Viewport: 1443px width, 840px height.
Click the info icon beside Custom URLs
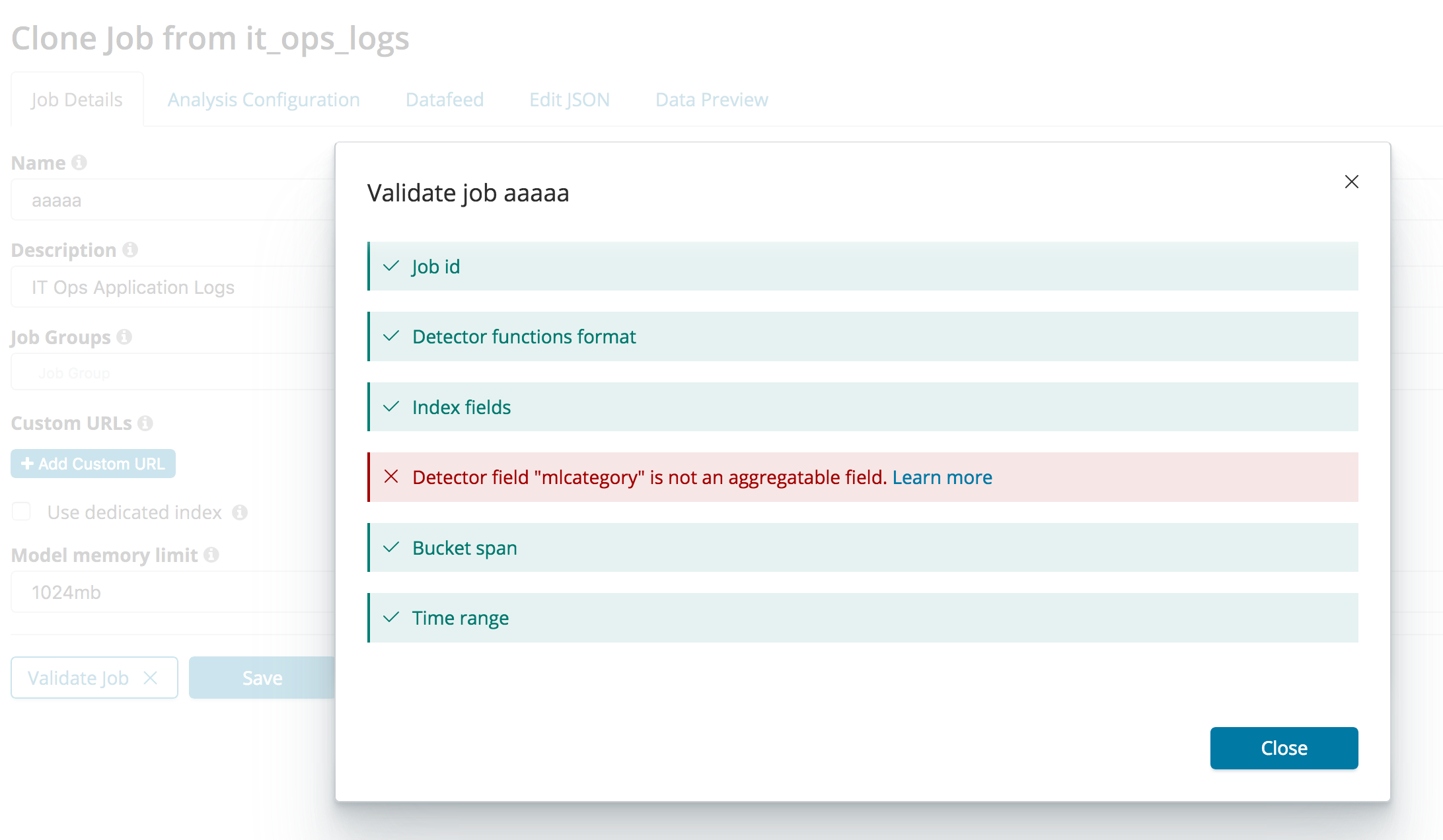tap(145, 423)
